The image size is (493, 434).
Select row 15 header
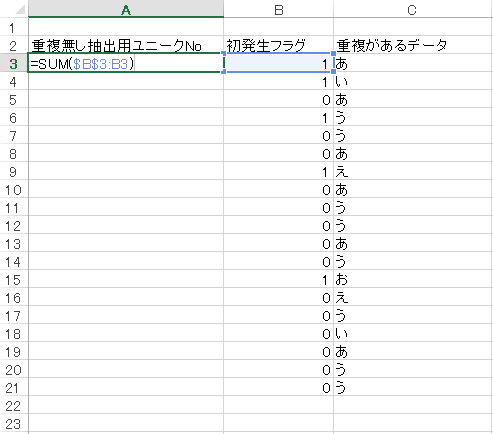(14, 279)
